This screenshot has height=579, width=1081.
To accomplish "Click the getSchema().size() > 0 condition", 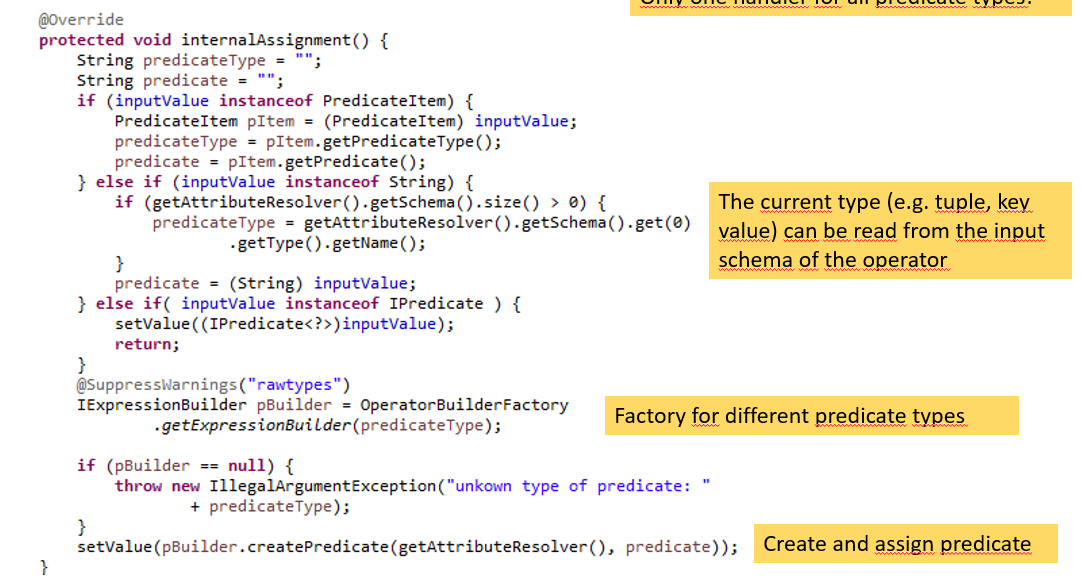I will pyautogui.click(x=373, y=202).
